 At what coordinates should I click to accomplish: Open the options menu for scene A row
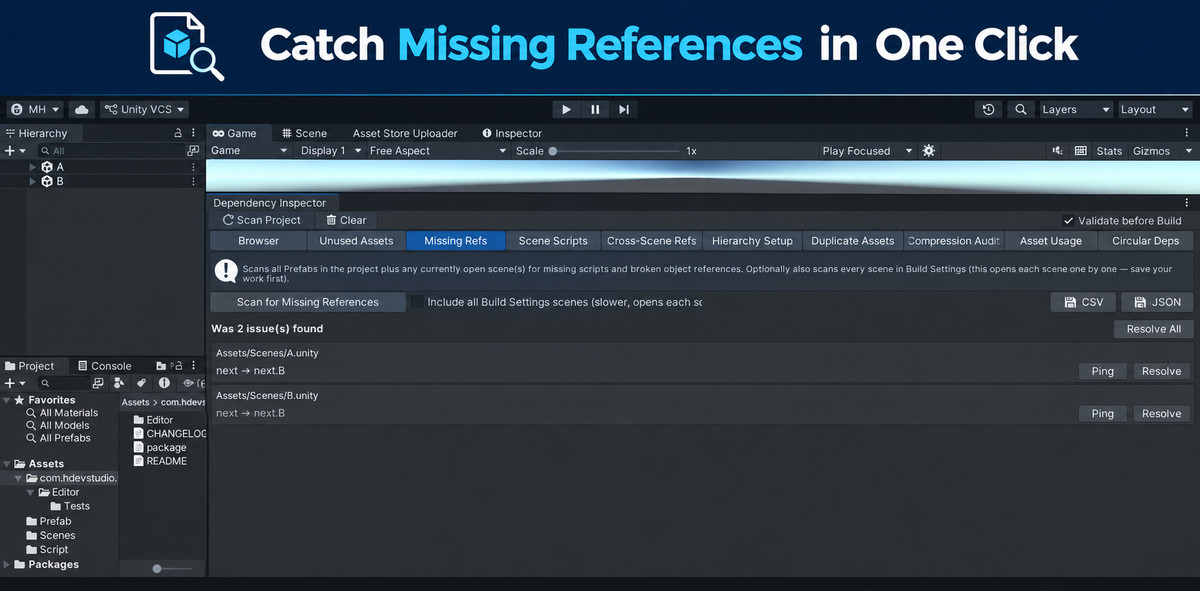click(x=194, y=167)
